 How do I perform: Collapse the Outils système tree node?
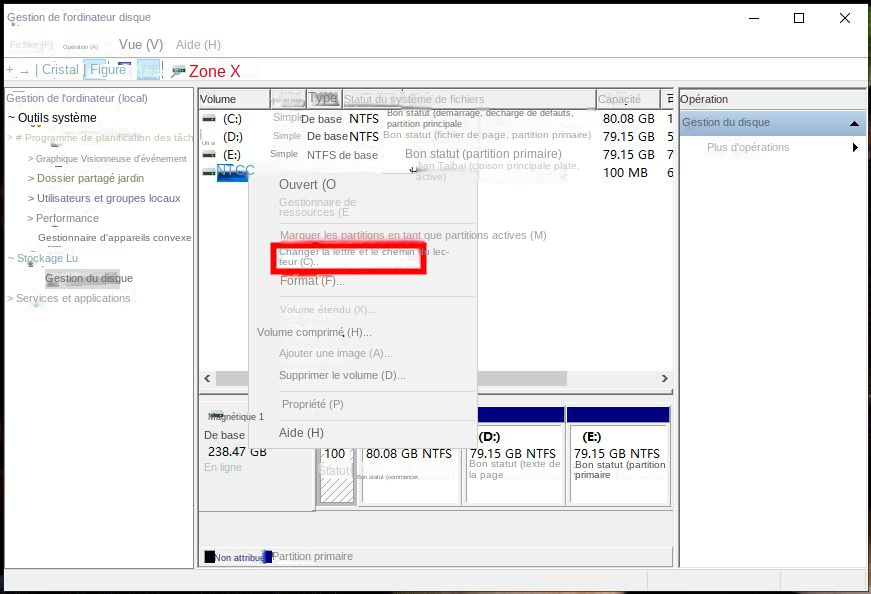[12, 118]
